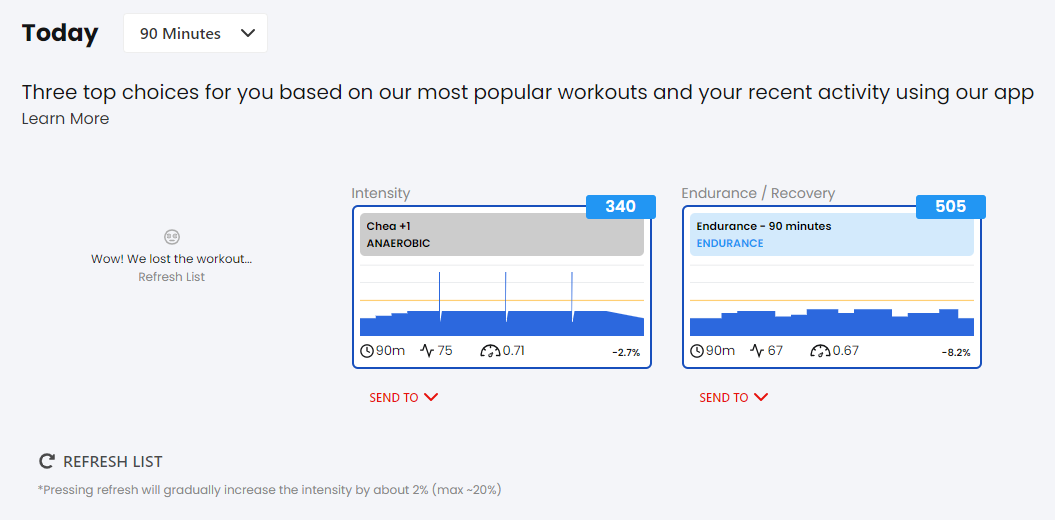Open the 90 Minutes duration dropdown
The height and width of the screenshot is (520, 1055).
[x=195, y=33]
